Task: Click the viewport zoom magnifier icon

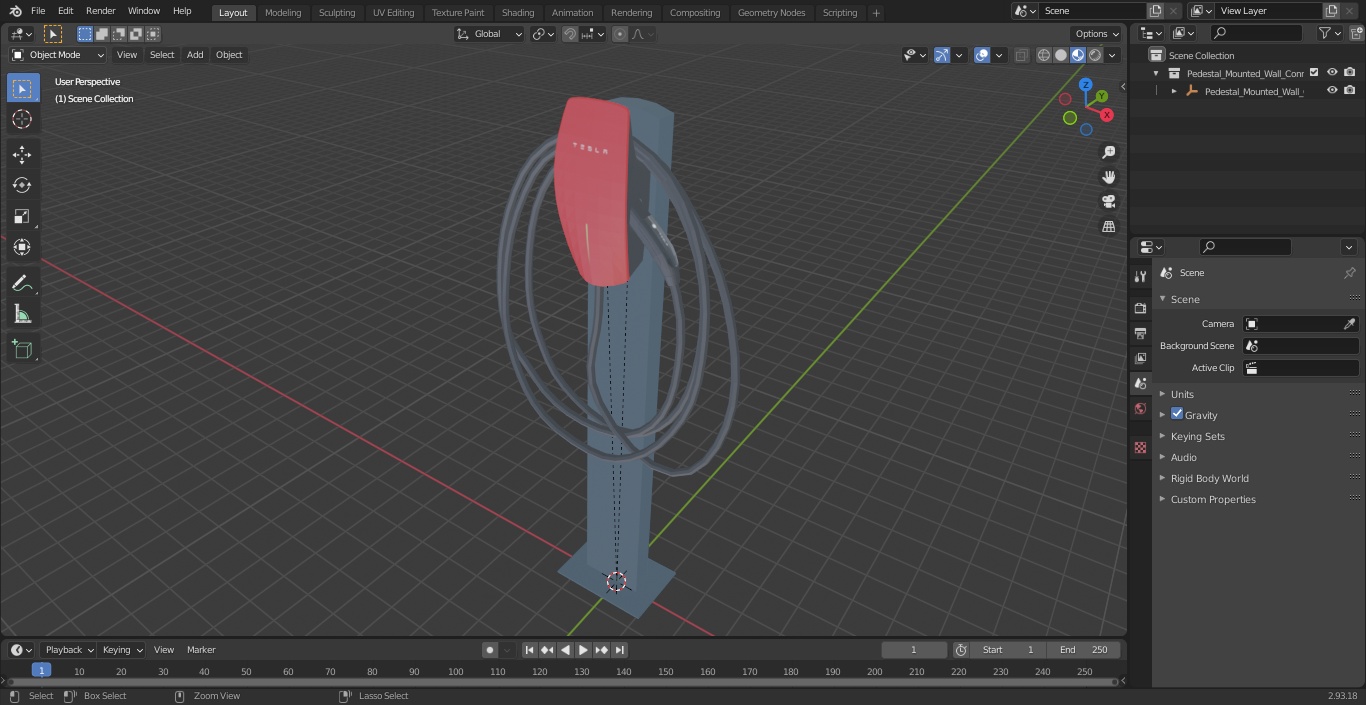Action: 1108,152
